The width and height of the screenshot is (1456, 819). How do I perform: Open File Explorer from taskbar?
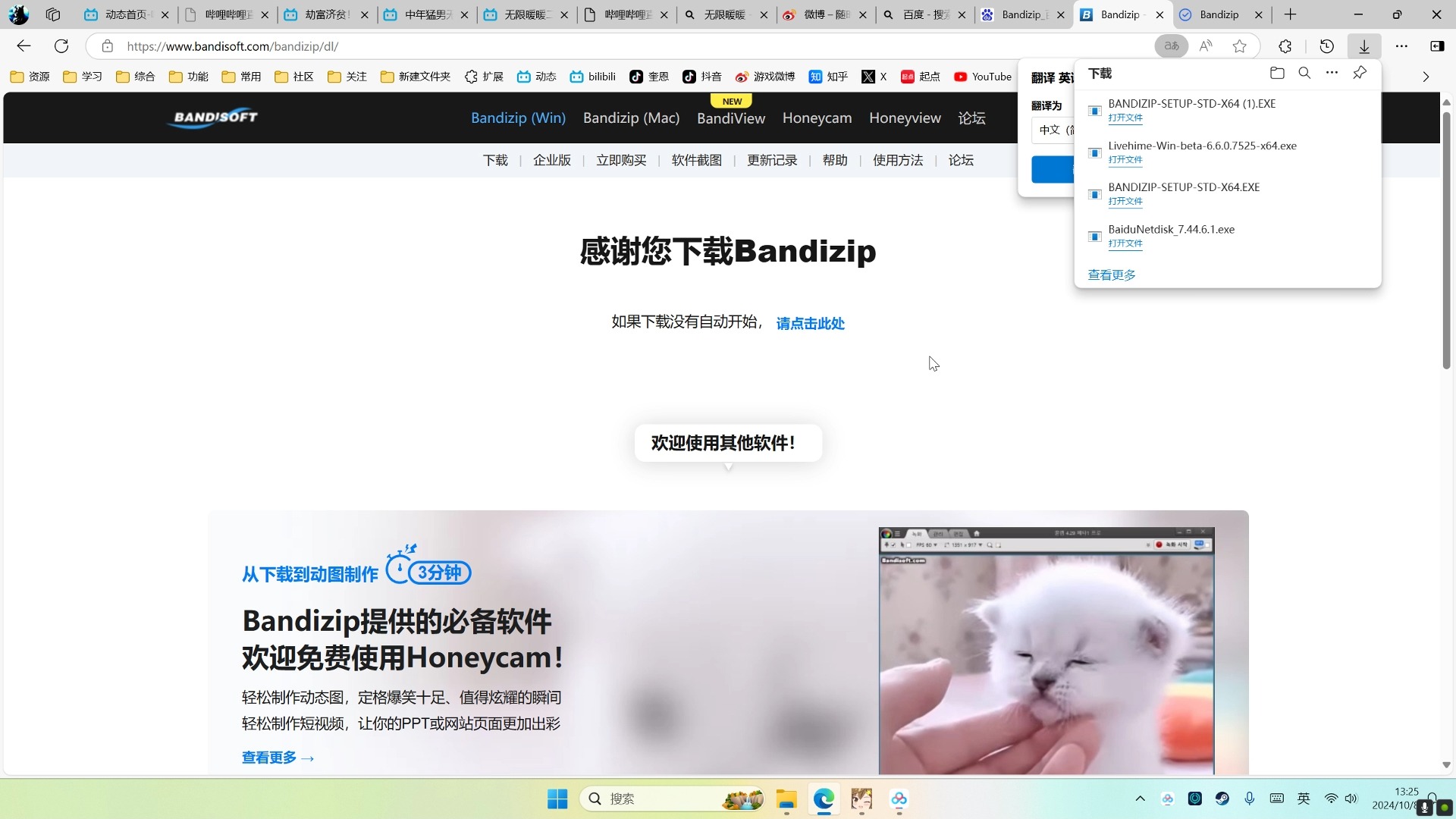click(x=786, y=799)
